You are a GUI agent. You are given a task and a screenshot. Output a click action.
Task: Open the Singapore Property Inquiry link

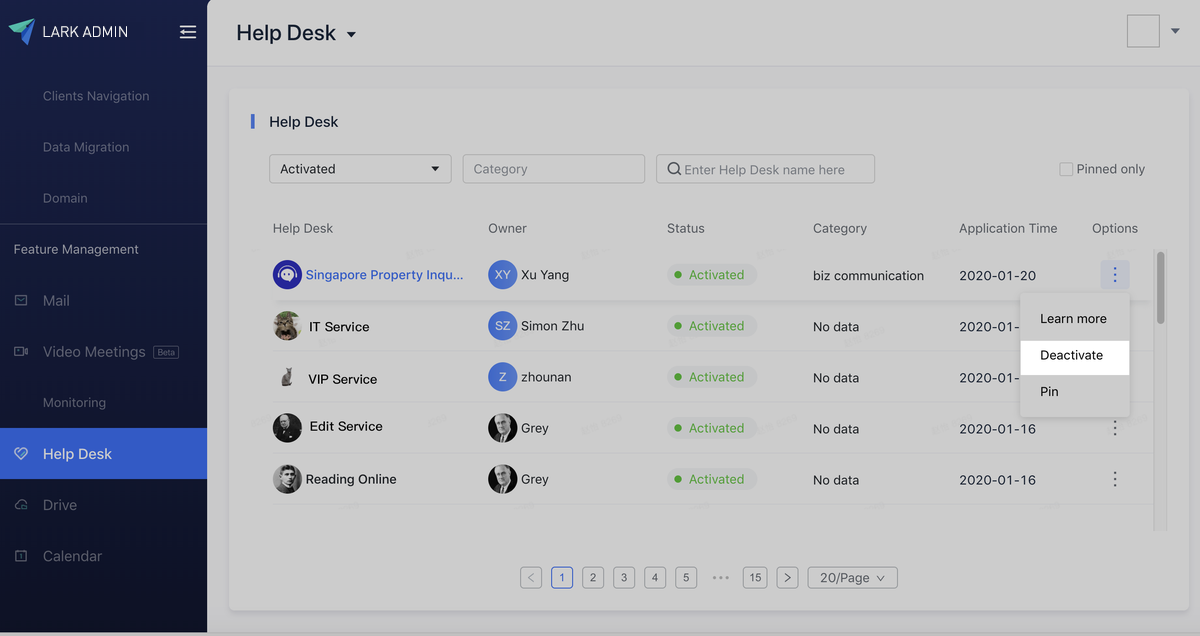click(384, 275)
